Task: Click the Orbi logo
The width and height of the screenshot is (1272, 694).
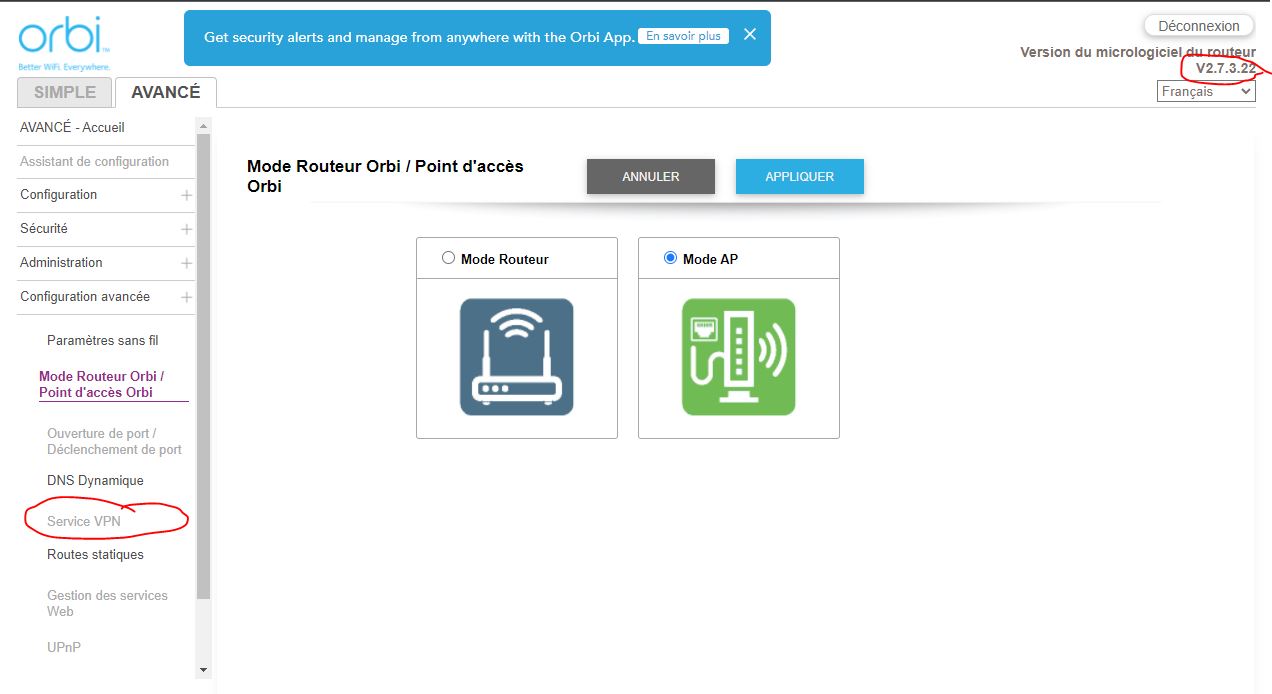Action: (64, 42)
